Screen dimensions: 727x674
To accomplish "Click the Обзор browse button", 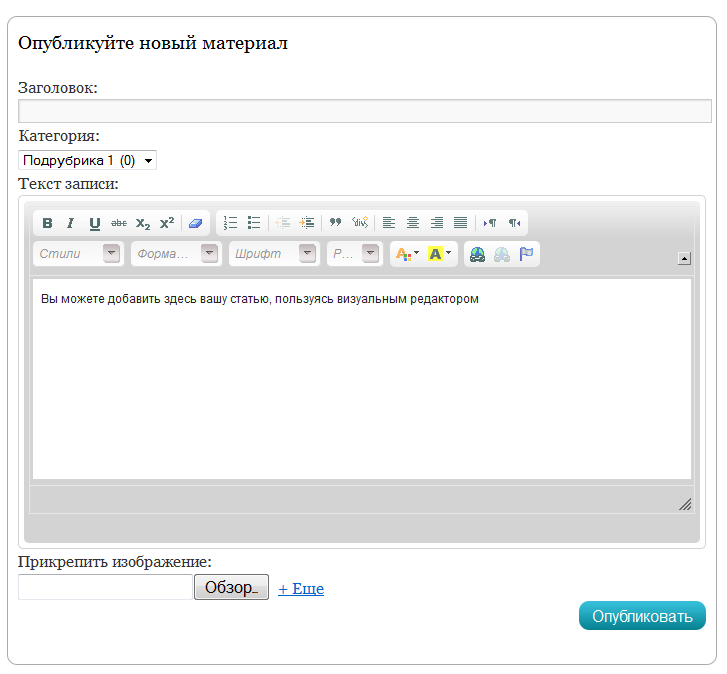I will click(x=231, y=587).
